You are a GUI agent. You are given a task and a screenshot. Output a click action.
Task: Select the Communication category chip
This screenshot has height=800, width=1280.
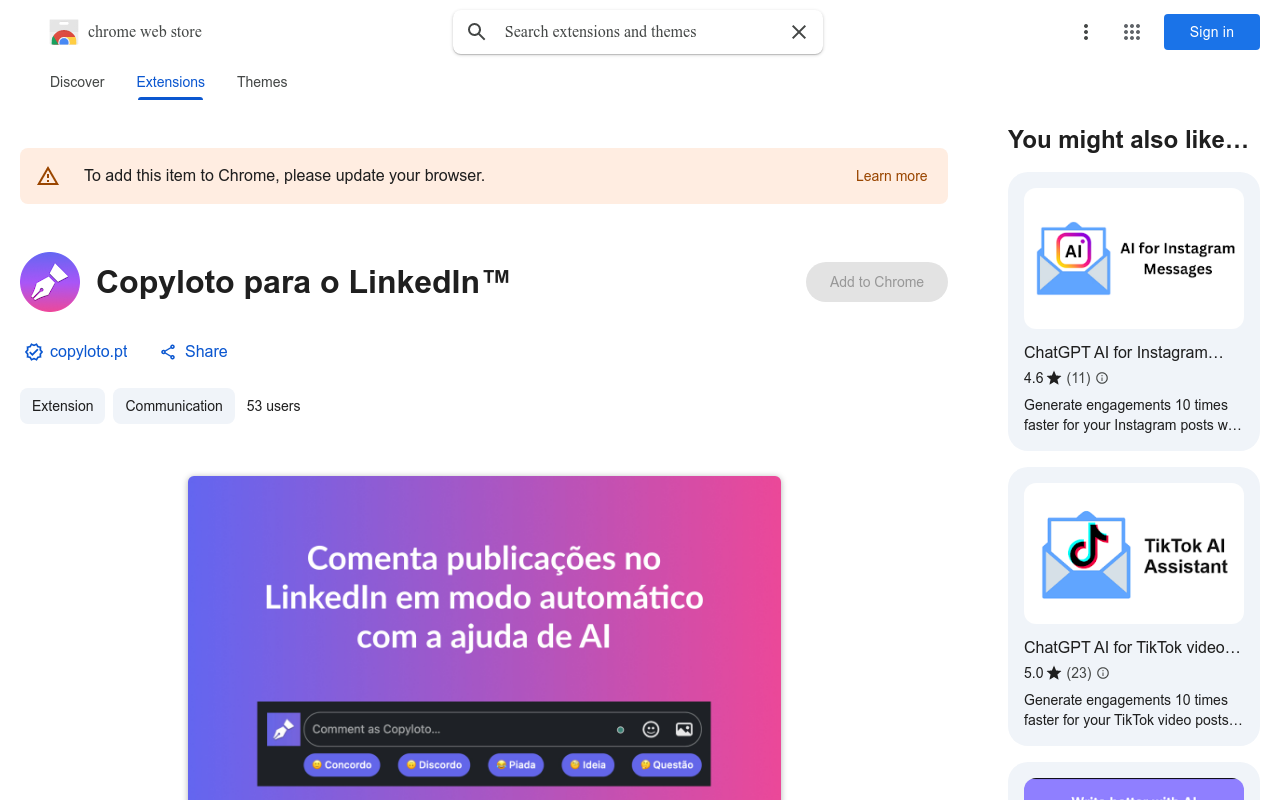click(x=174, y=406)
